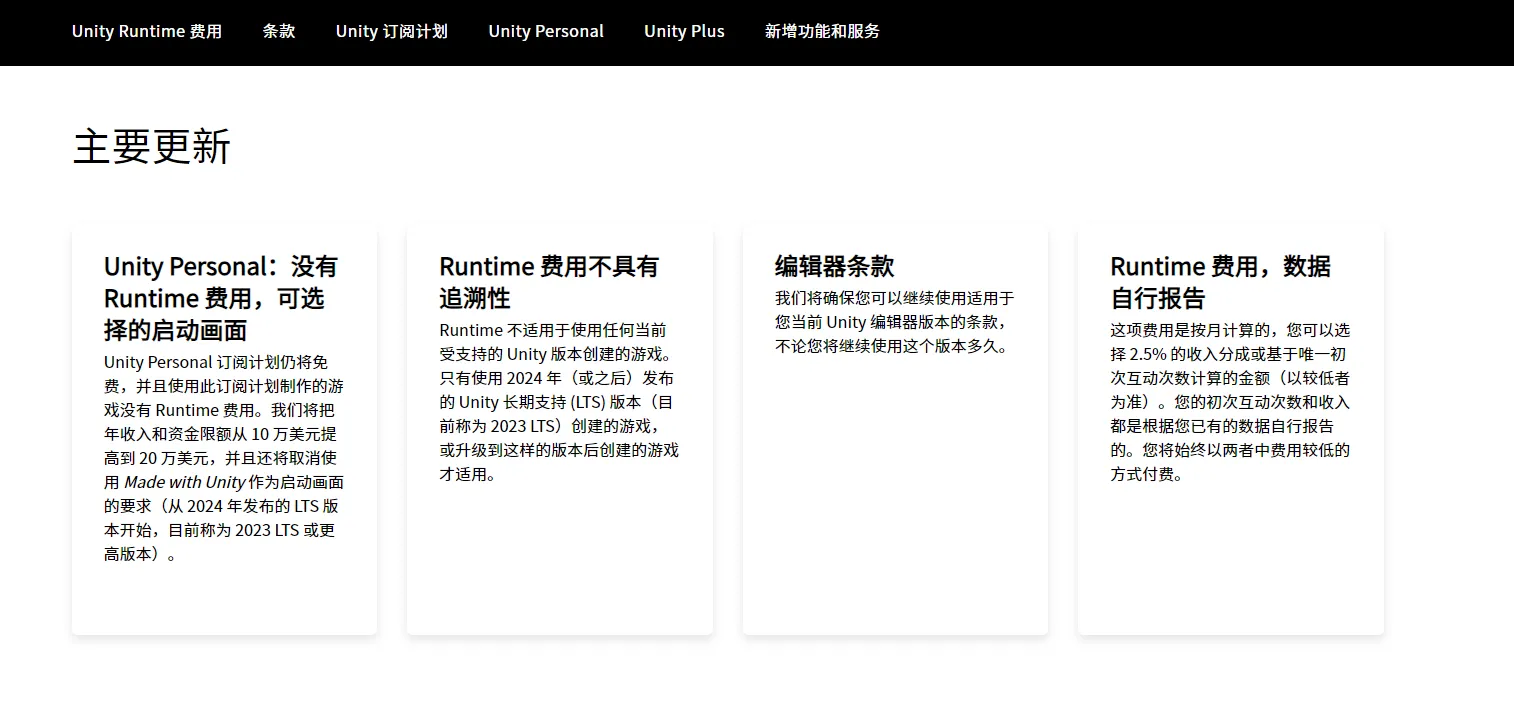This screenshot has height=713, width=1514.
Task: Click the 编辑器条款 card heading
Action: pos(834,266)
